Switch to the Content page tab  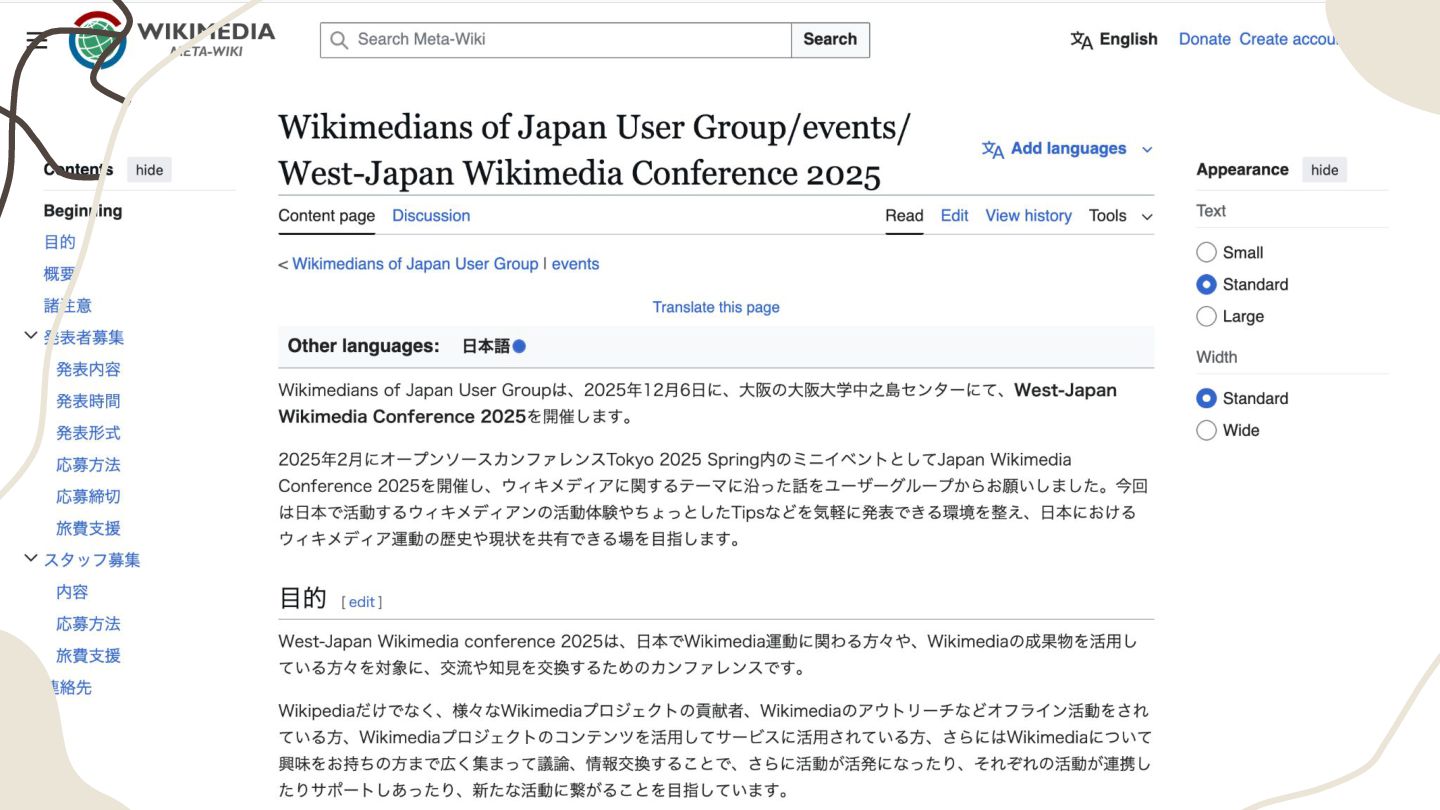326,215
